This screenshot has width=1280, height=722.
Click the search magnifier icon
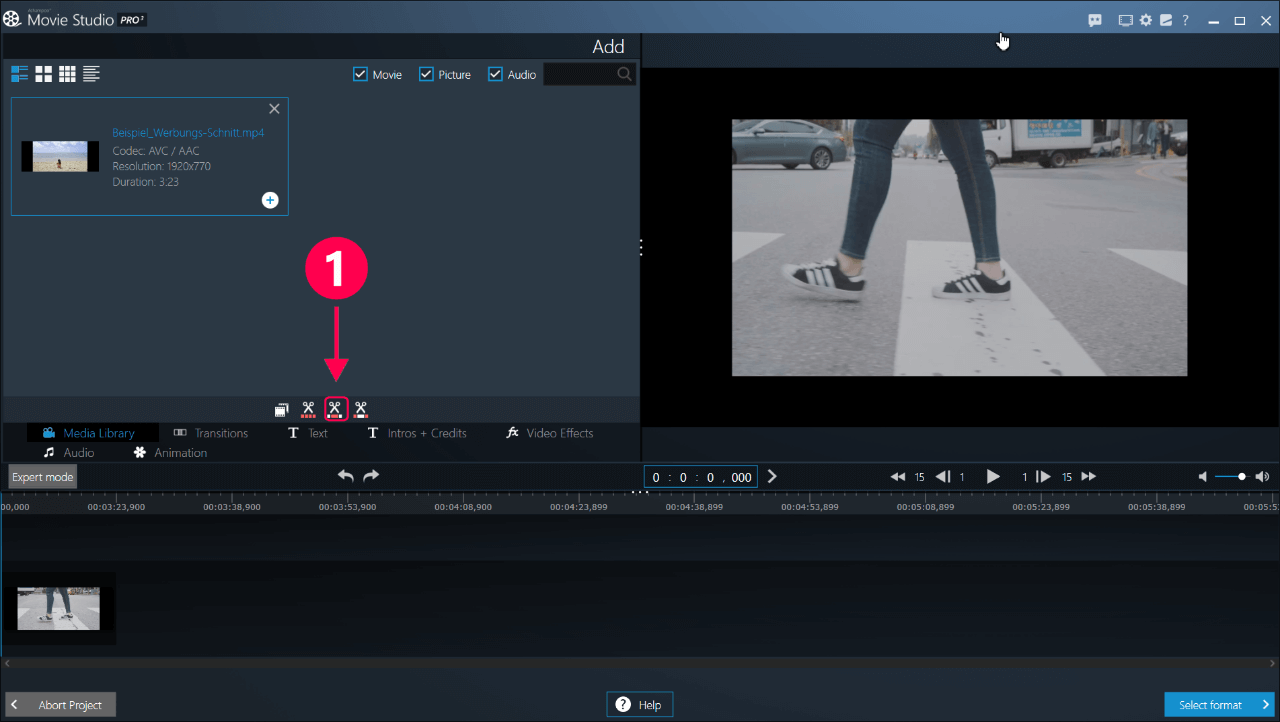(625, 74)
